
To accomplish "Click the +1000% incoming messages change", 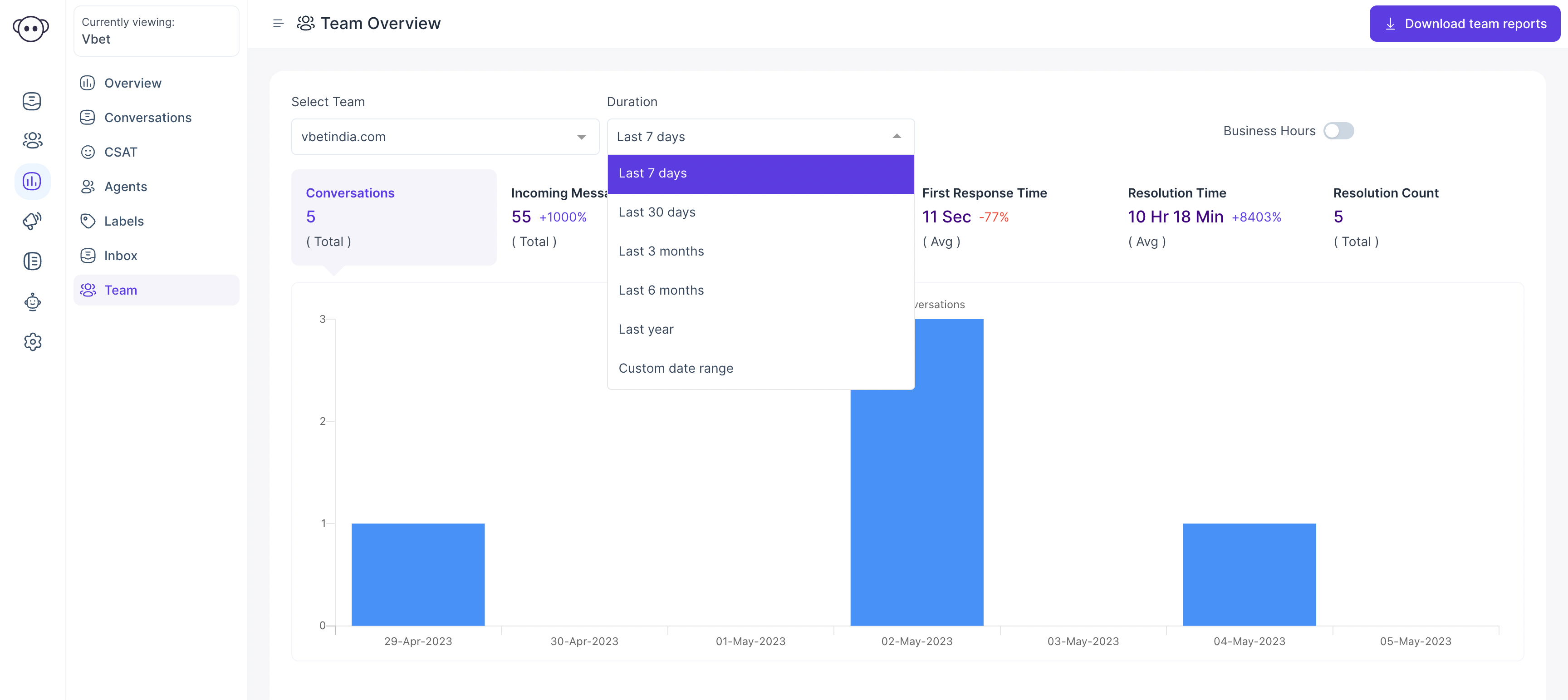I will (x=563, y=217).
